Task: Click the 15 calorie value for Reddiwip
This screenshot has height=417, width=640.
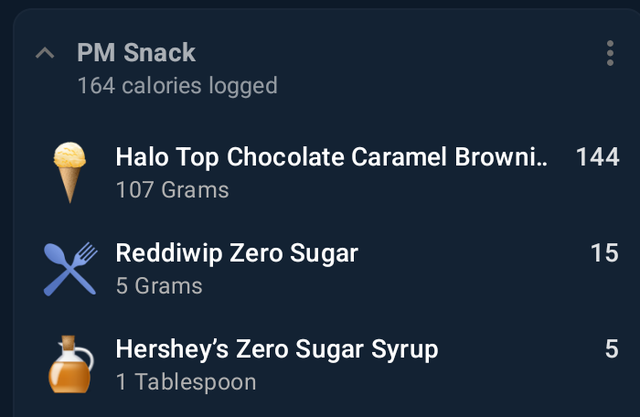Action: click(604, 253)
